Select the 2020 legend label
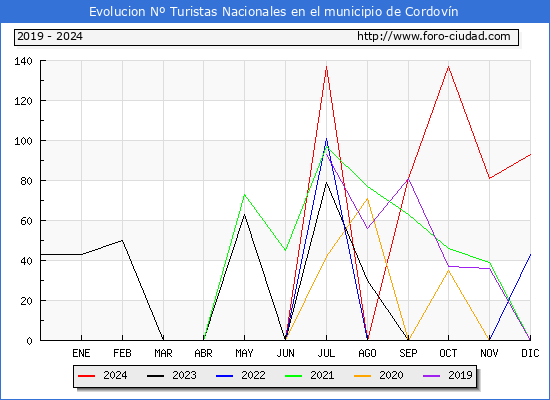Viewport: 550px width, 400px height. [391, 375]
